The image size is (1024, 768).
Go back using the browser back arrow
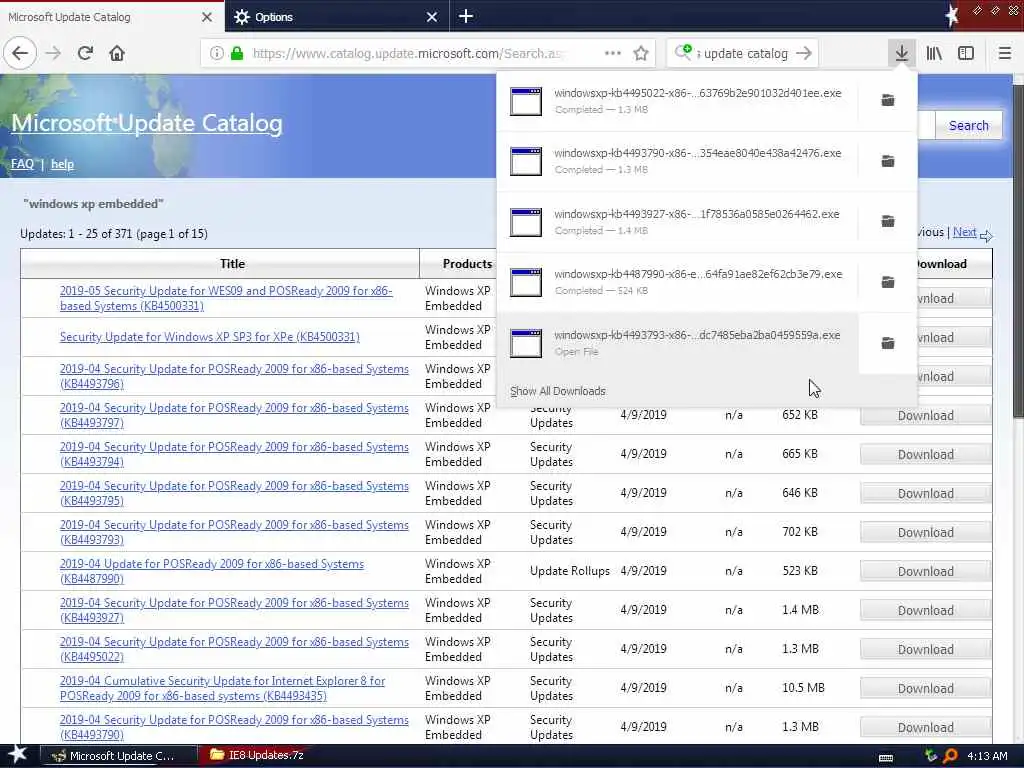click(x=20, y=53)
